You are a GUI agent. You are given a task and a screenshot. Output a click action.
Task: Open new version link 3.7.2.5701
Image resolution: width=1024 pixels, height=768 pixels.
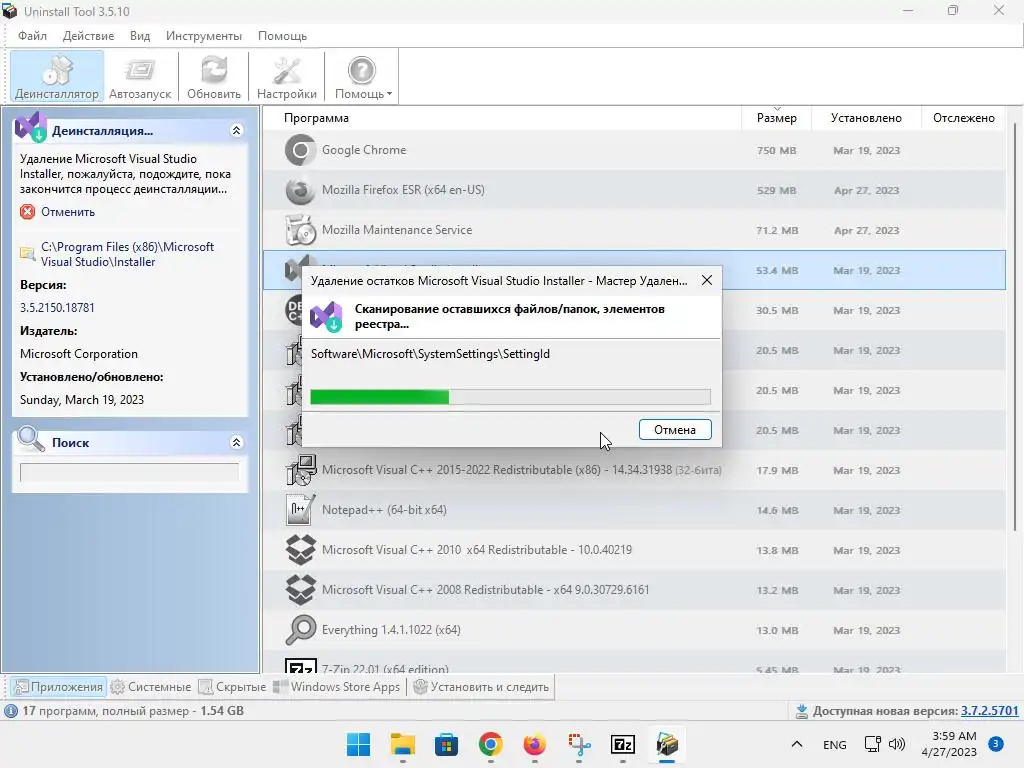tap(989, 711)
